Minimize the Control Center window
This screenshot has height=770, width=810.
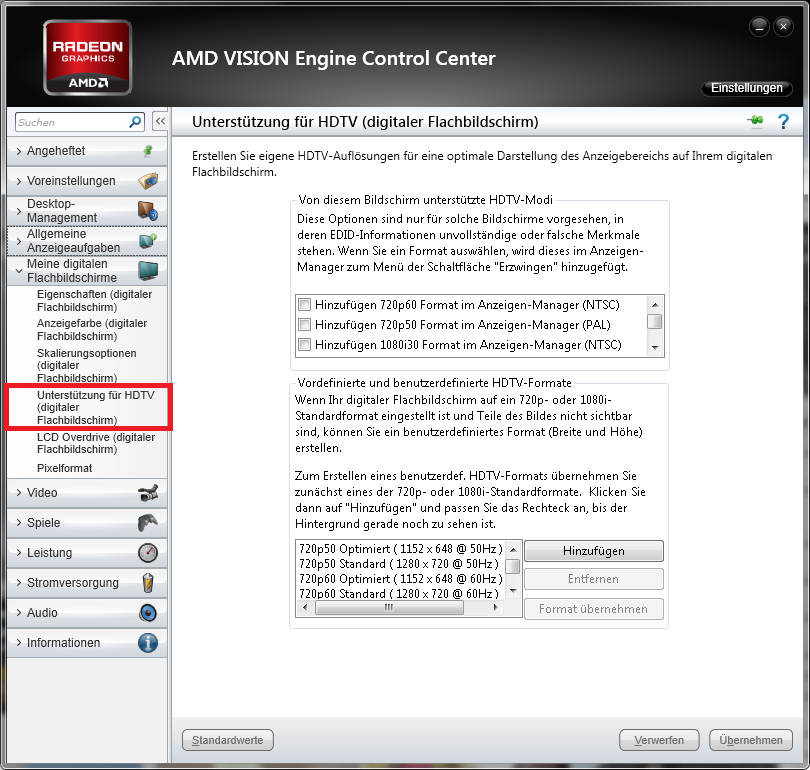coord(759,26)
